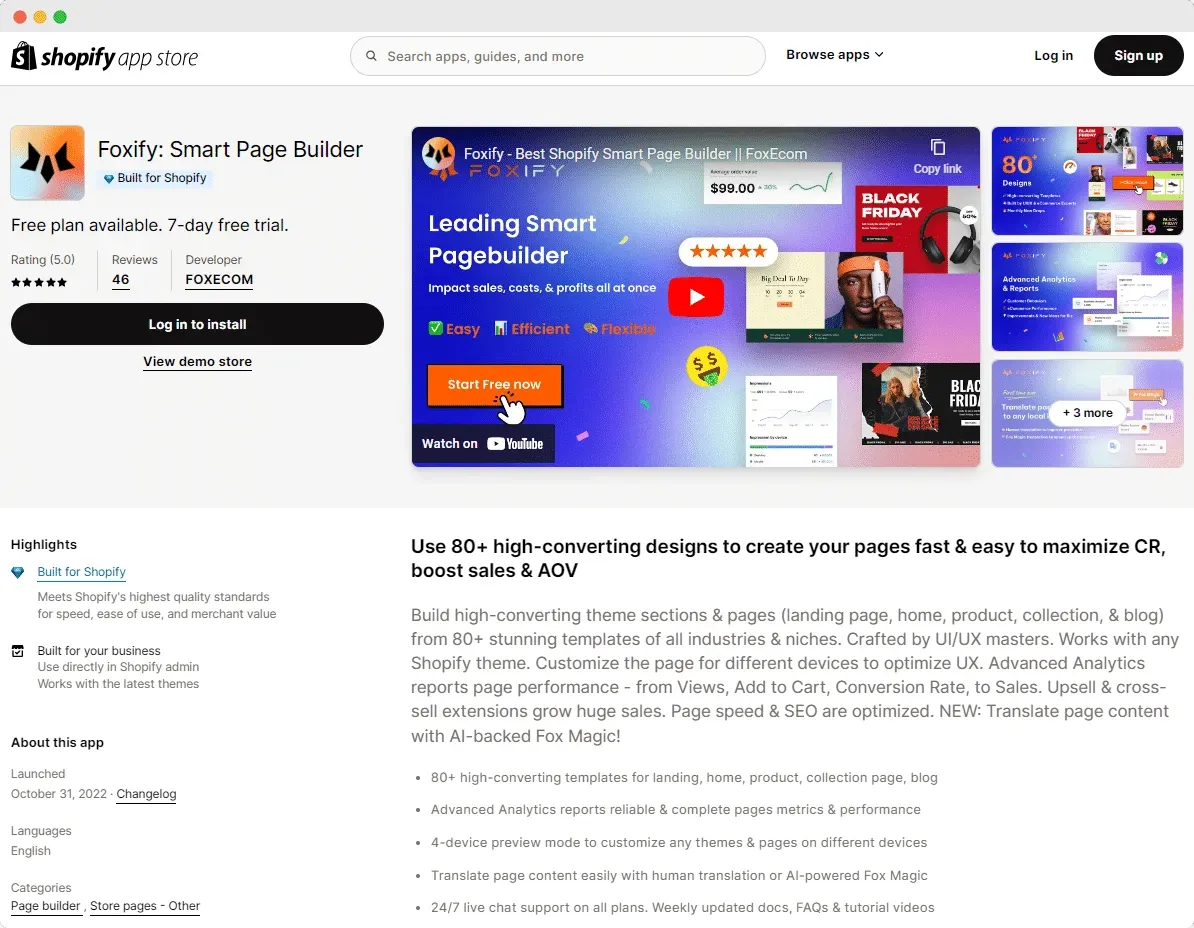
Task: Click the English language text
Action: coord(30,851)
